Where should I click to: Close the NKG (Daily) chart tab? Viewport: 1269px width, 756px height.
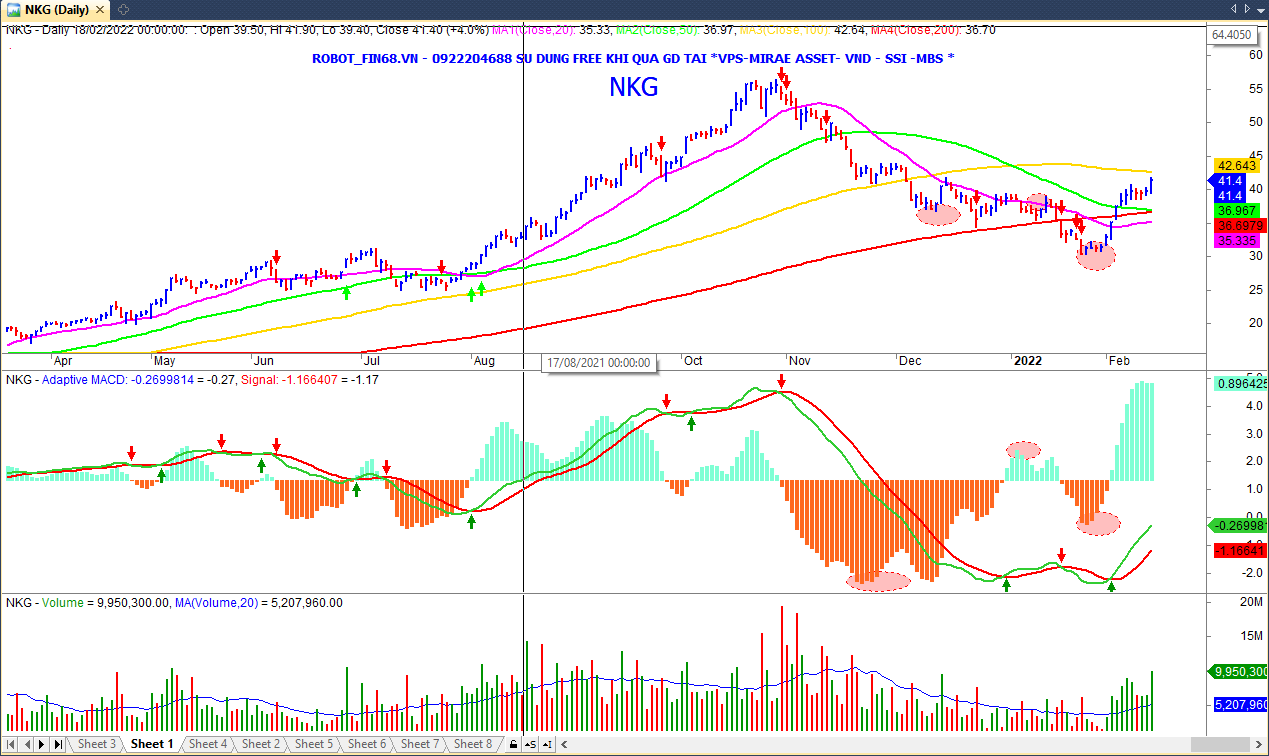pyautogui.click(x=100, y=9)
